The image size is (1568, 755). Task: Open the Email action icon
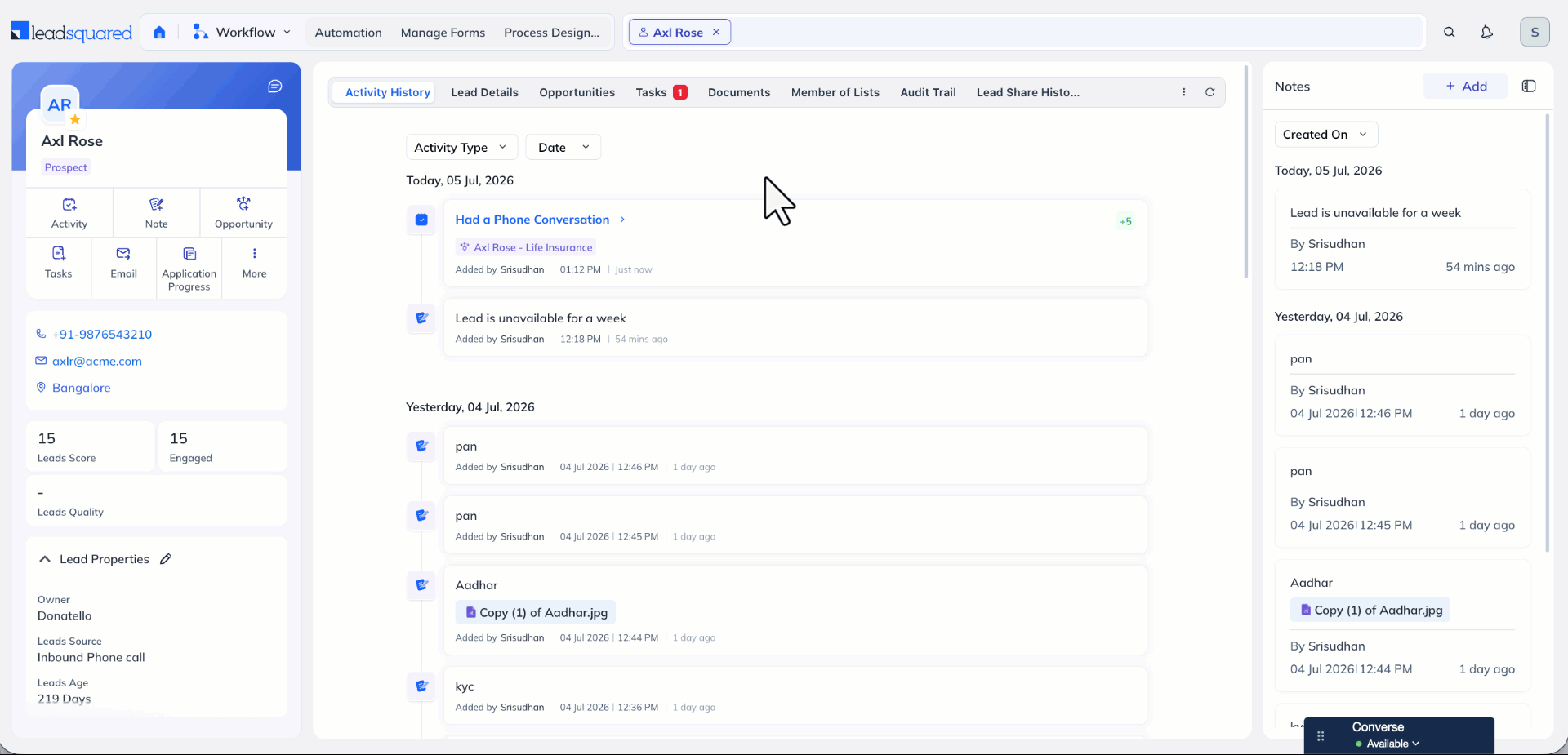(x=123, y=254)
